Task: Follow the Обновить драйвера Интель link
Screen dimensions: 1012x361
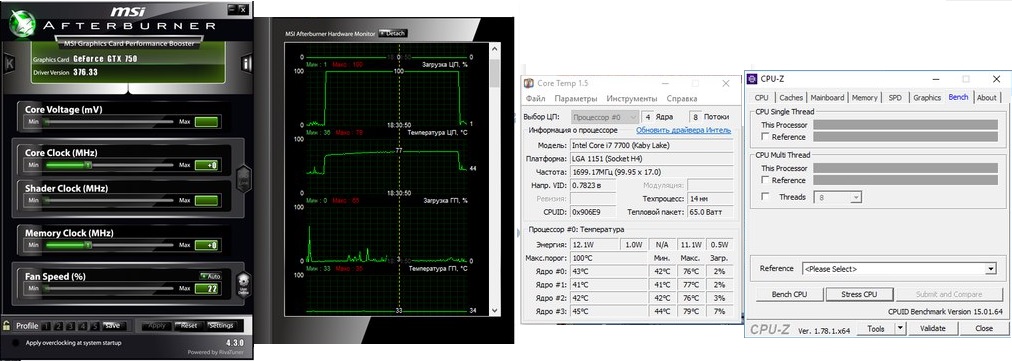Action: [x=683, y=130]
